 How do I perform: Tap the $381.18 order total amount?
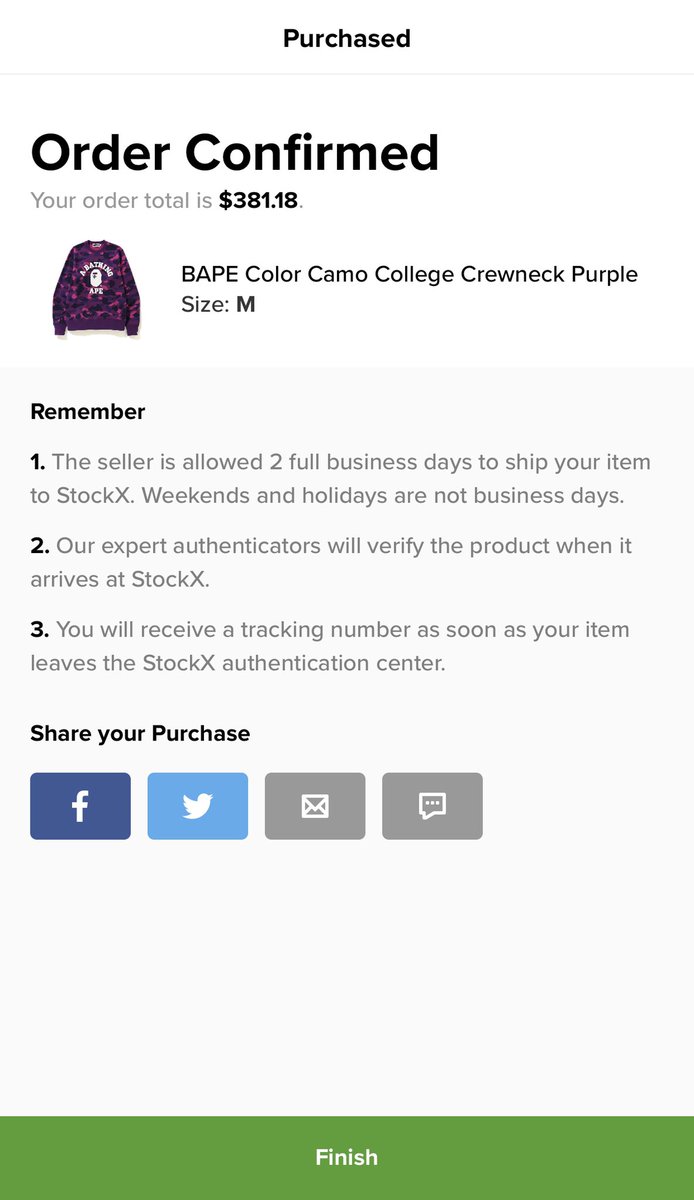click(259, 200)
